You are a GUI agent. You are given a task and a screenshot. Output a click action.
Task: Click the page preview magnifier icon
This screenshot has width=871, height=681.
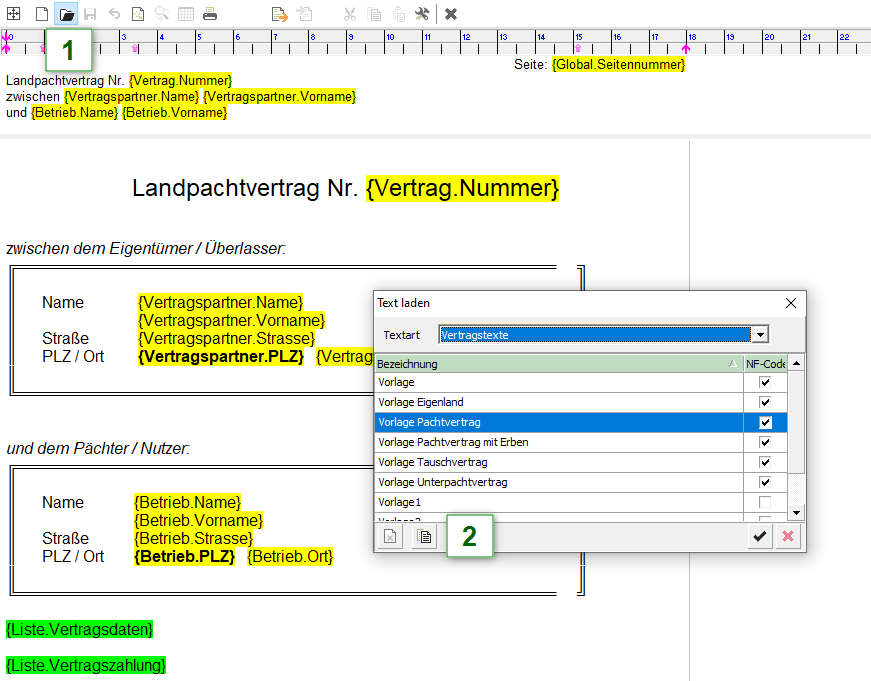point(137,14)
